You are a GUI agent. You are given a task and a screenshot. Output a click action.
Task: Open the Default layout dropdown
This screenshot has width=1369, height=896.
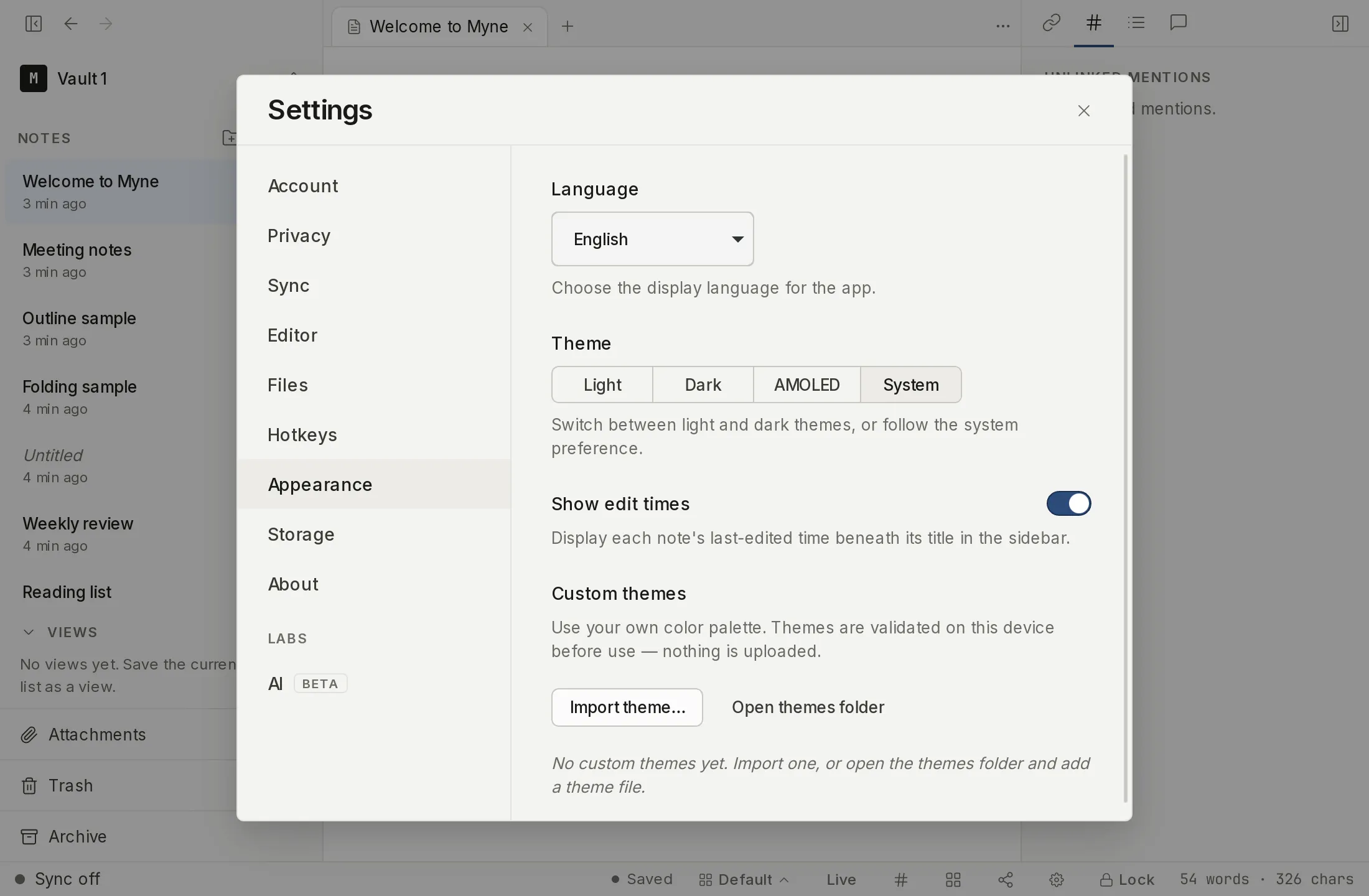click(744, 879)
